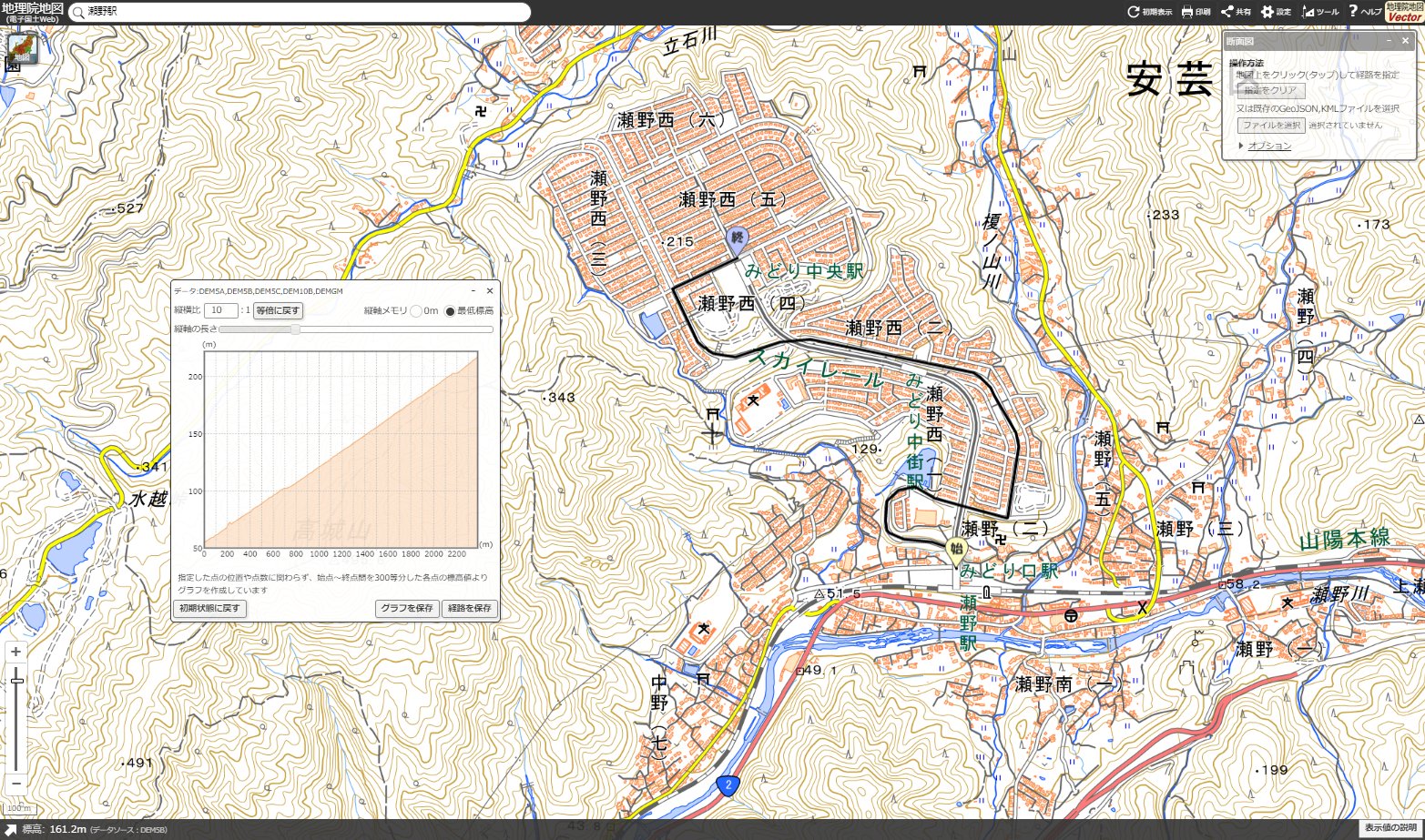This screenshot has width=1425, height=840.
Task: Click the 初期状態に戻す button
Action: 209,608
